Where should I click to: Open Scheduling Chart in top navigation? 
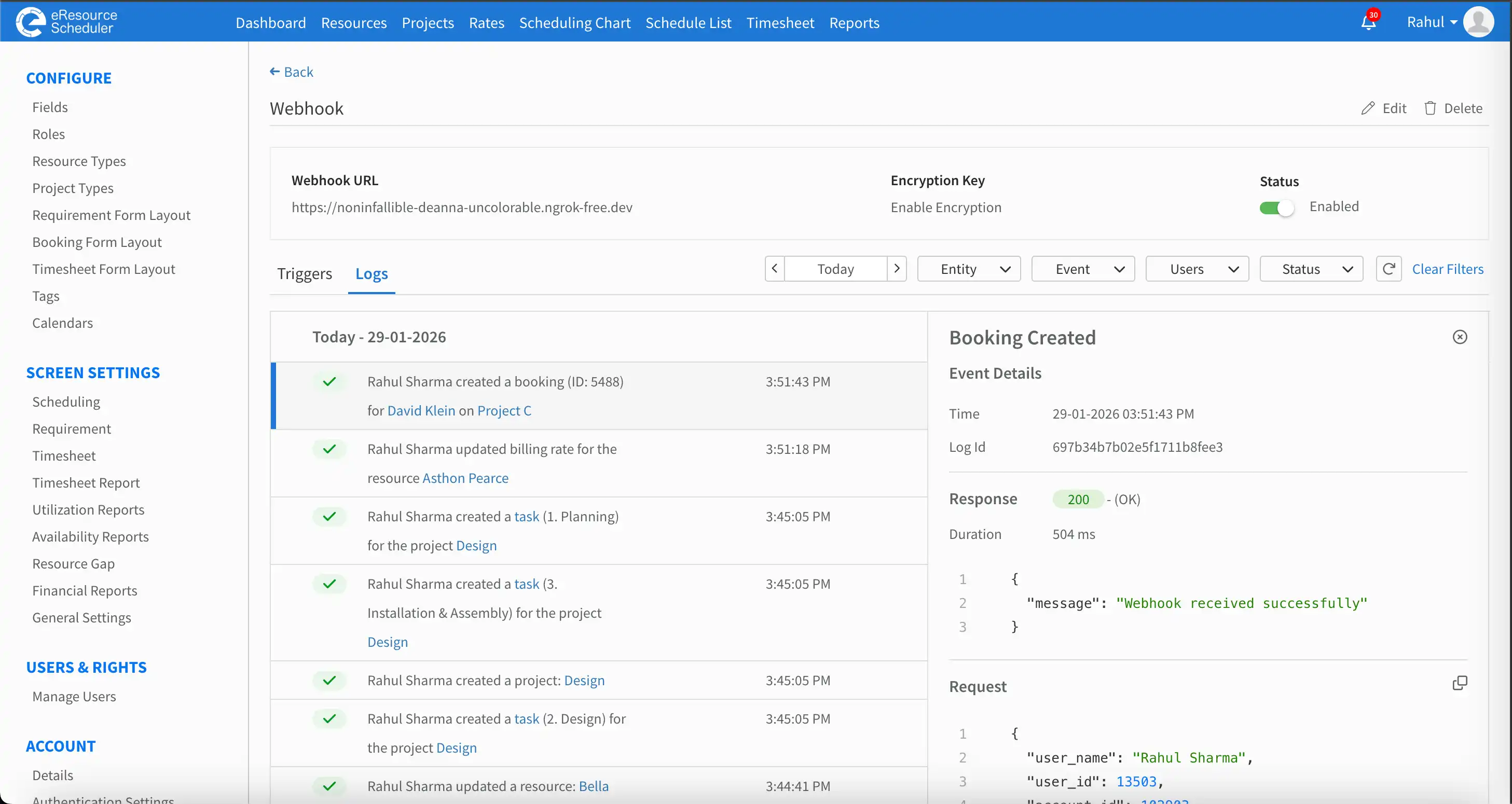coord(574,23)
